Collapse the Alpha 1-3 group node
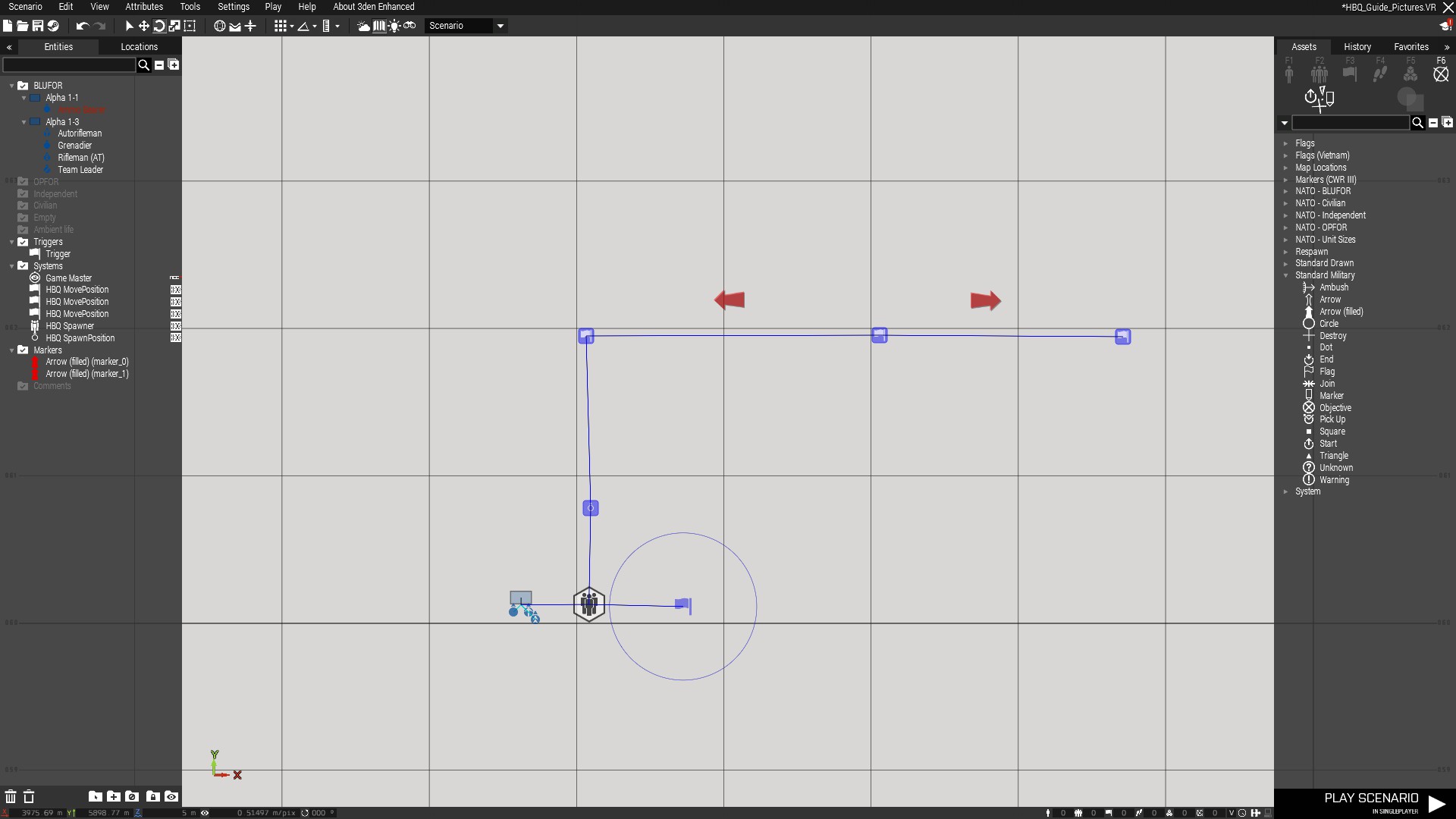 (x=24, y=122)
